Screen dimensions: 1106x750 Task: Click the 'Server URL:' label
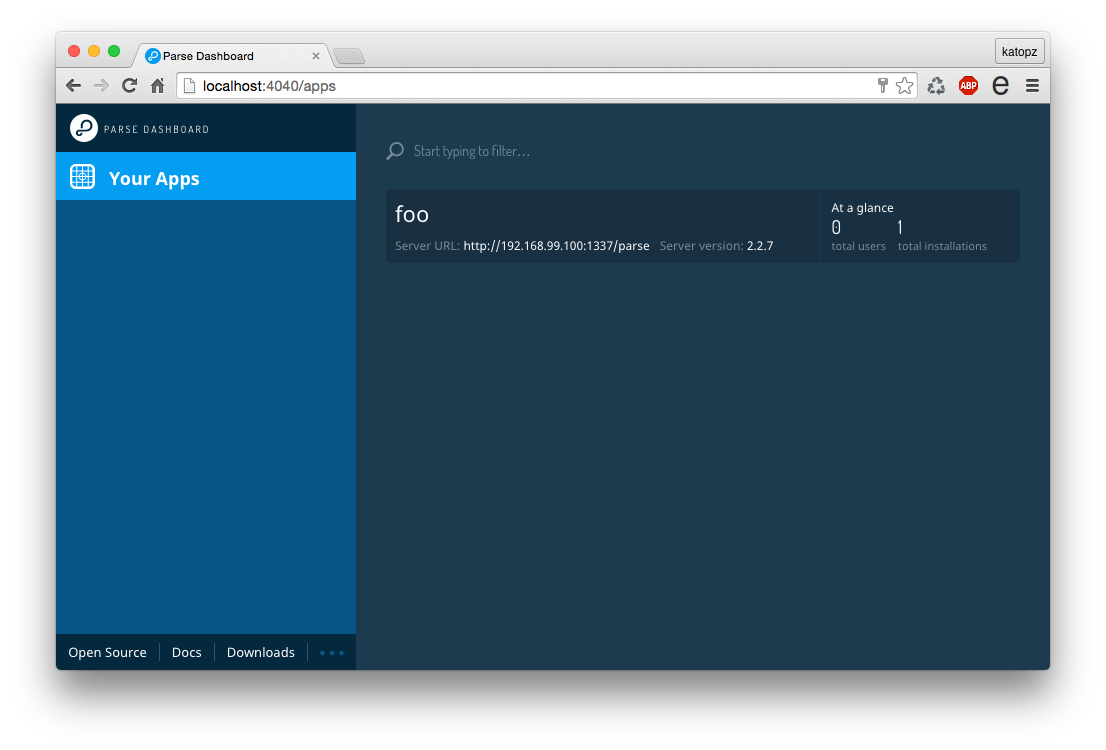pyautogui.click(x=427, y=246)
